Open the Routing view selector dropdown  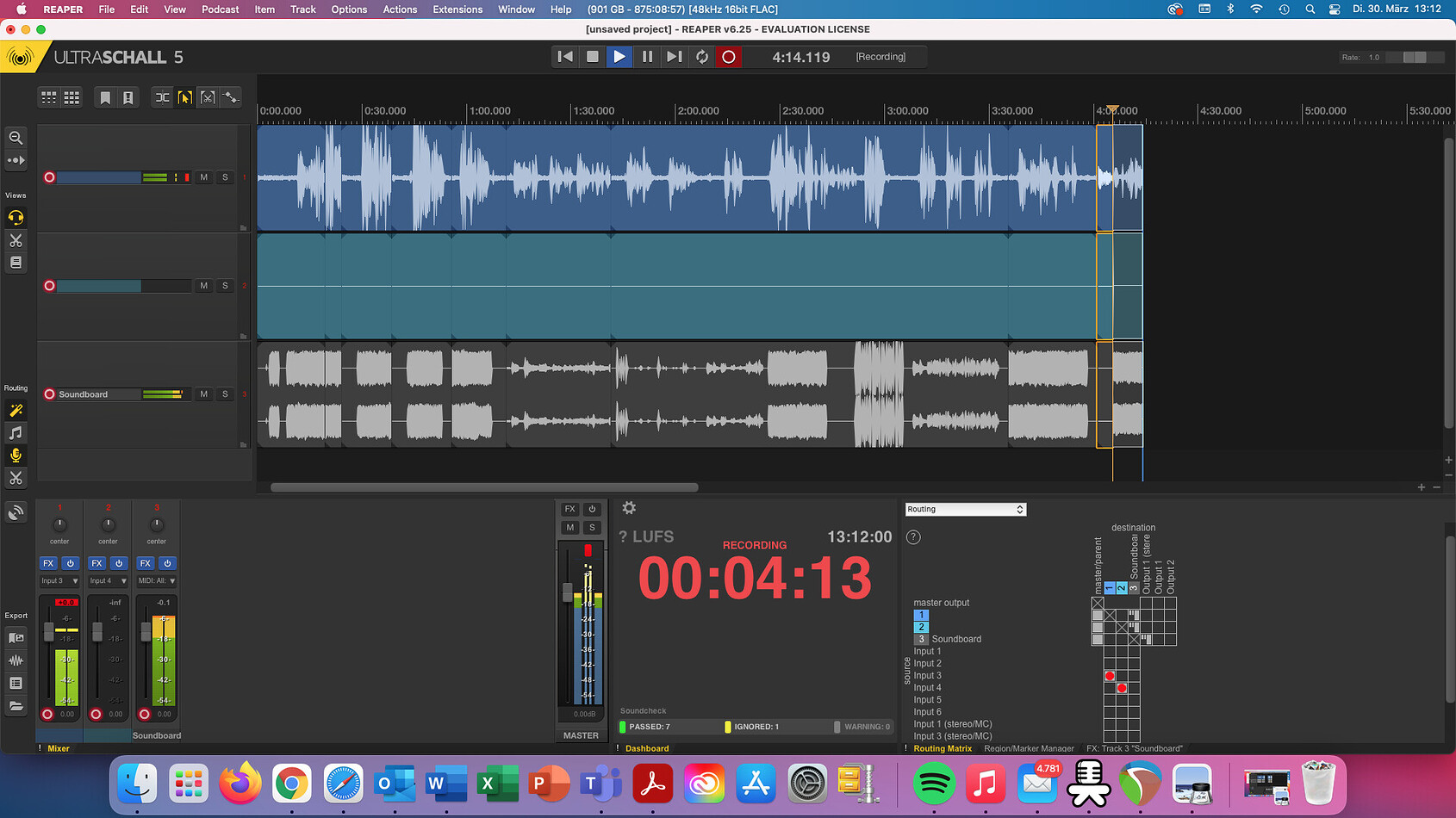point(966,510)
